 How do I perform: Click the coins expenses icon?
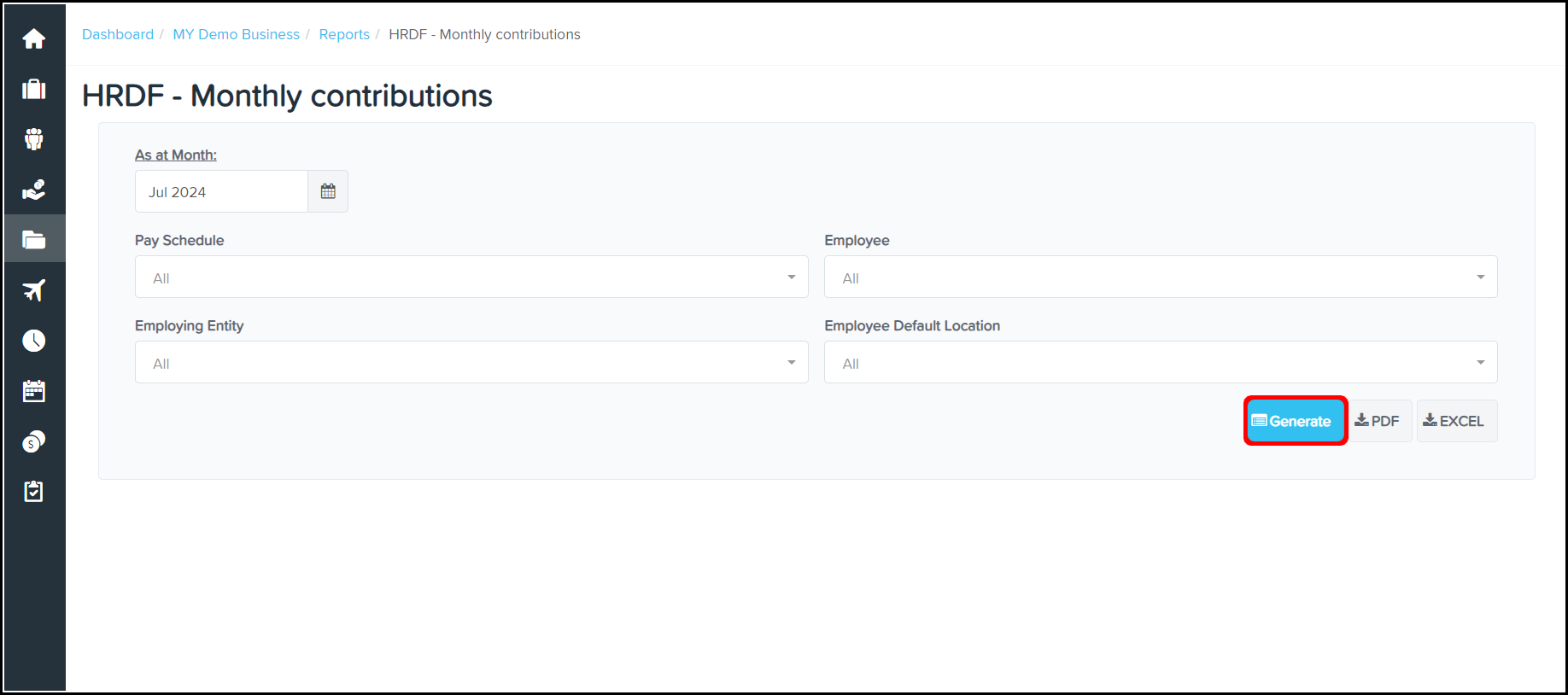34,441
